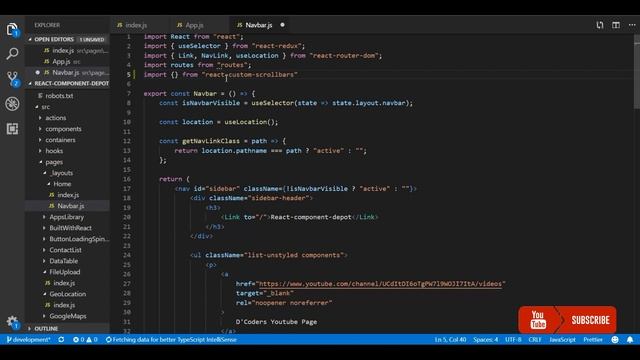Click the Open Changes editor icon
Screen dimensions: 640x360
[x=600, y=25]
